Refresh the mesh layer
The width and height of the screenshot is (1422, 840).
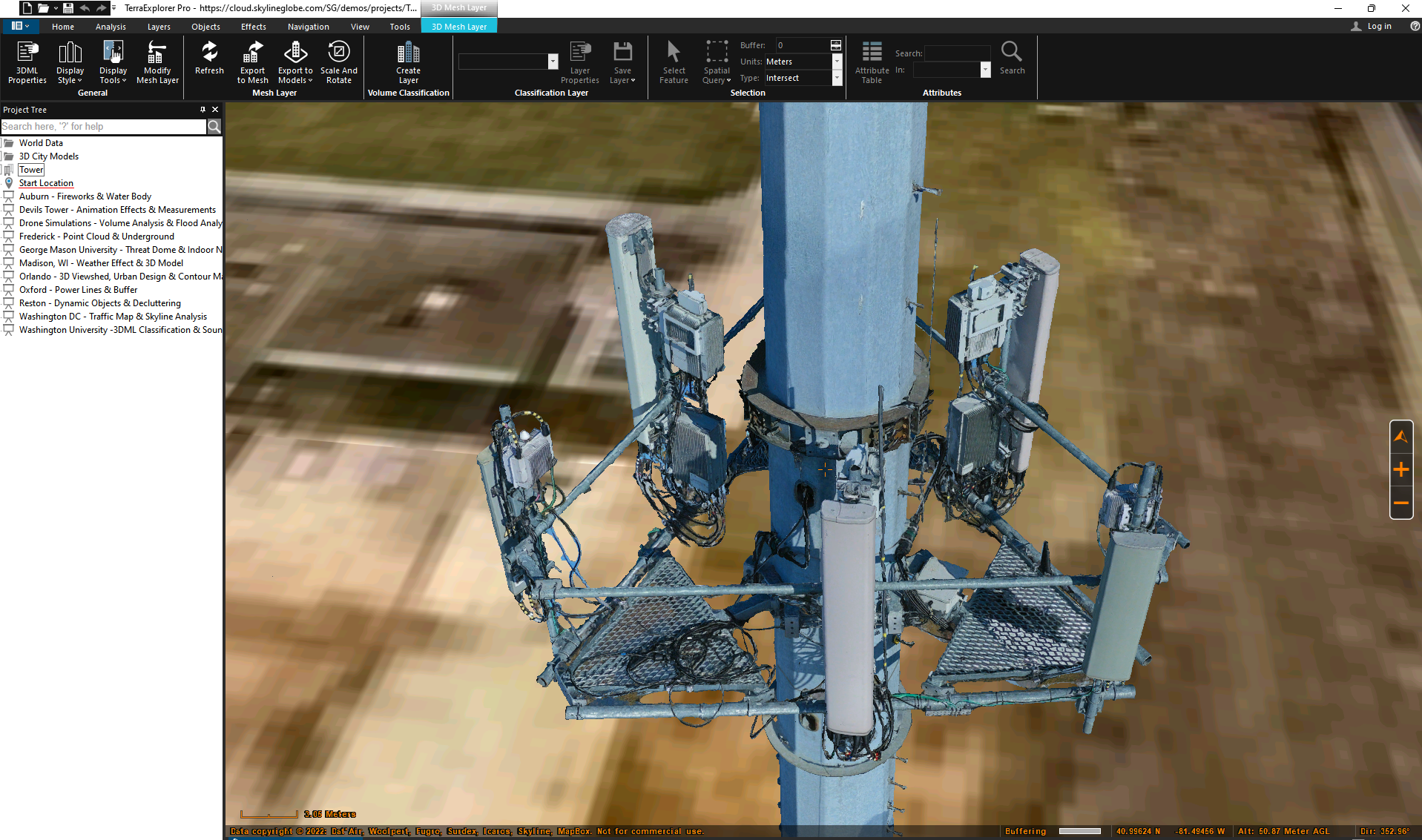point(209,58)
